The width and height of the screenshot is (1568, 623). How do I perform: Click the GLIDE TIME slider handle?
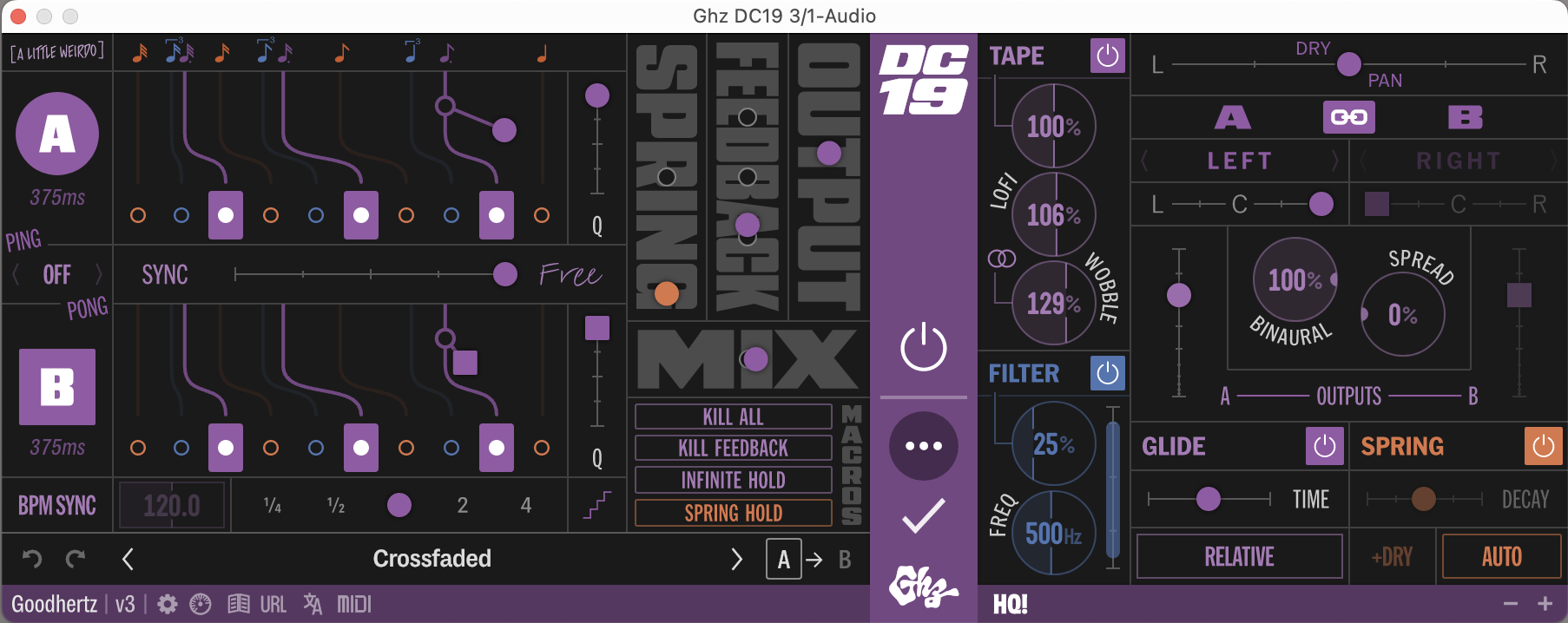tap(1209, 499)
